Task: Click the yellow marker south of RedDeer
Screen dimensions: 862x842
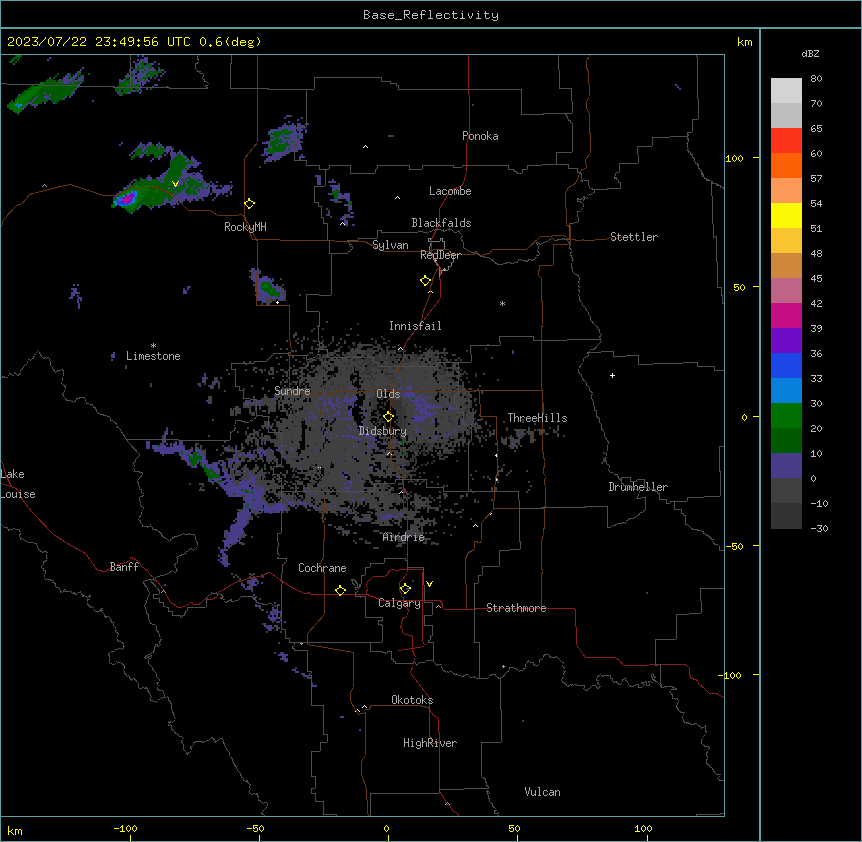Action: point(426,281)
